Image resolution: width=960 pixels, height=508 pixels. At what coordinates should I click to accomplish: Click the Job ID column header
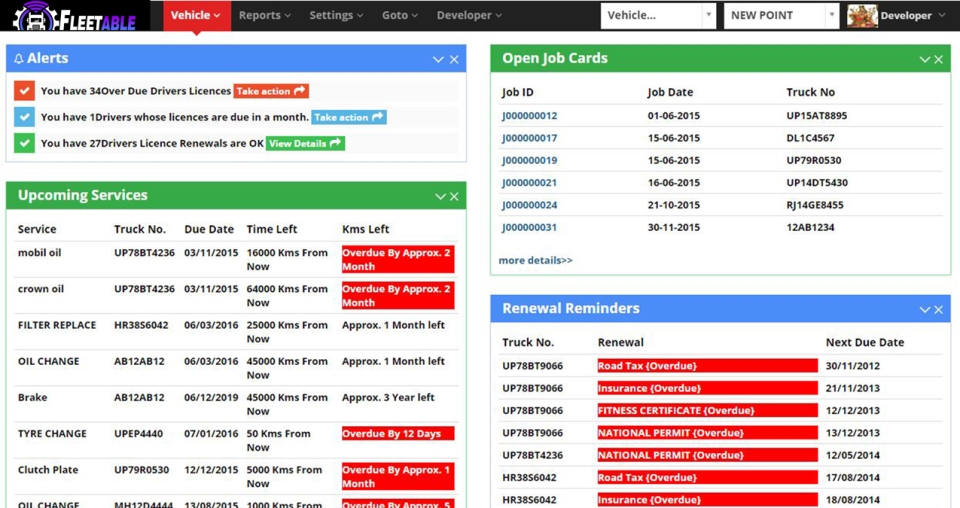(x=517, y=92)
